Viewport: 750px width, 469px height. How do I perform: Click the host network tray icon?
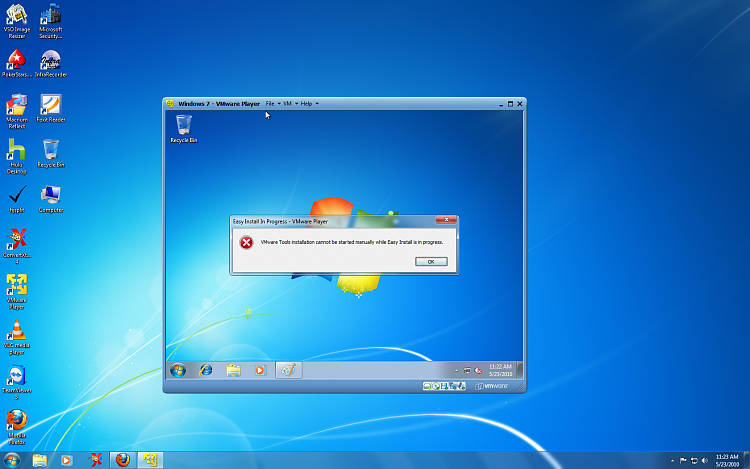point(694,461)
